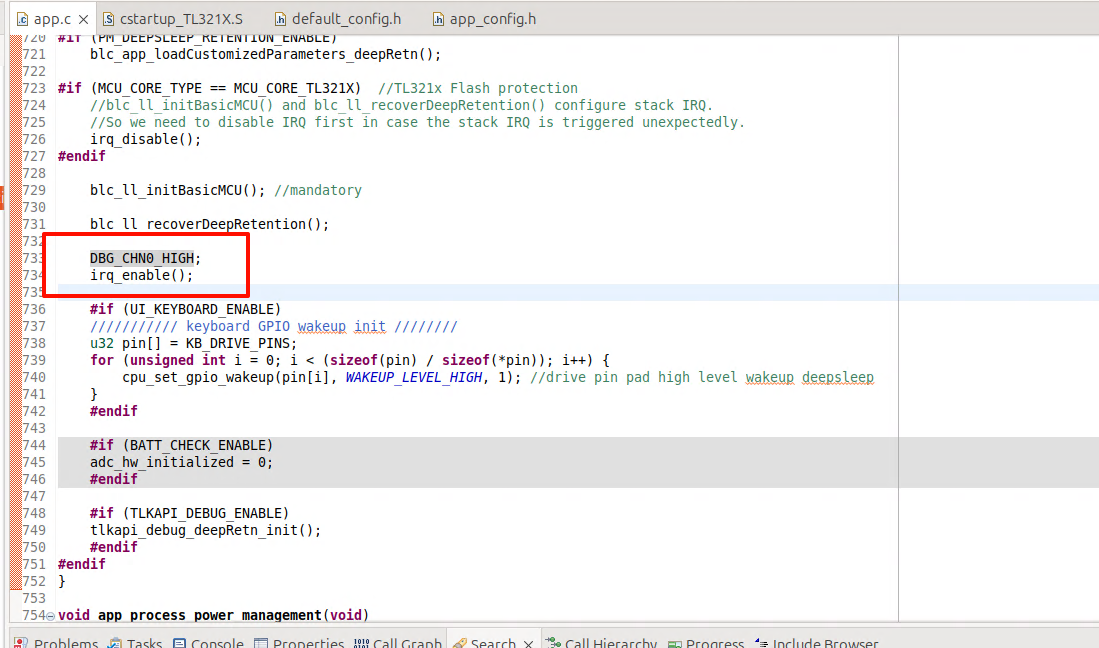Close the app.c editor tab
Screen dimensions: 1099x648
81,19
